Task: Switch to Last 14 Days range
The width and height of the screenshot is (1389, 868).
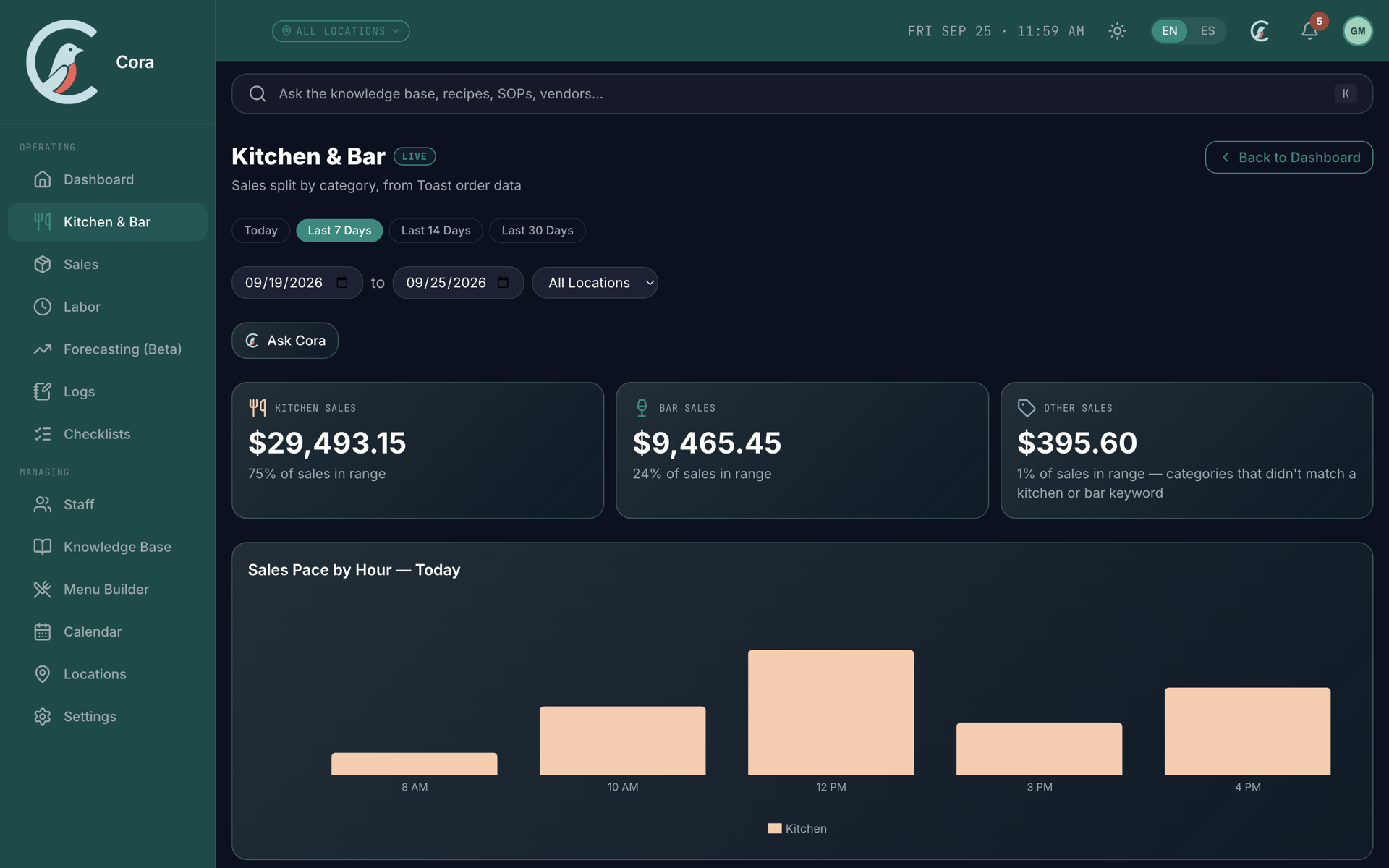Action: point(436,231)
